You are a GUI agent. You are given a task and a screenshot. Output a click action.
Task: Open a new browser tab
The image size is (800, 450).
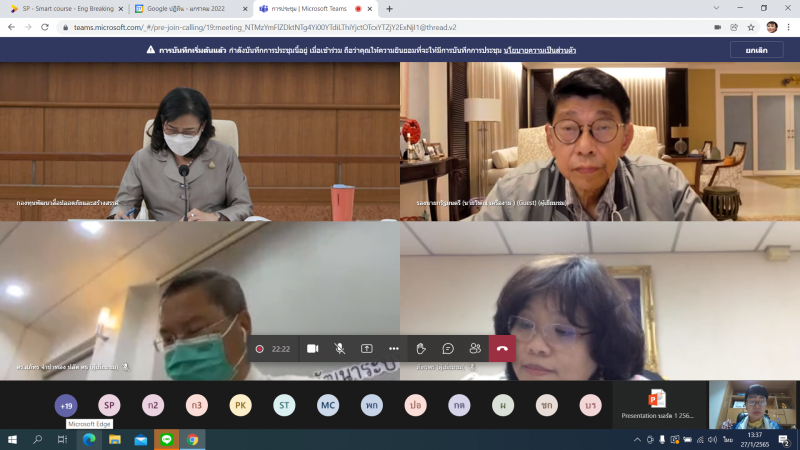tap(389, 9)
